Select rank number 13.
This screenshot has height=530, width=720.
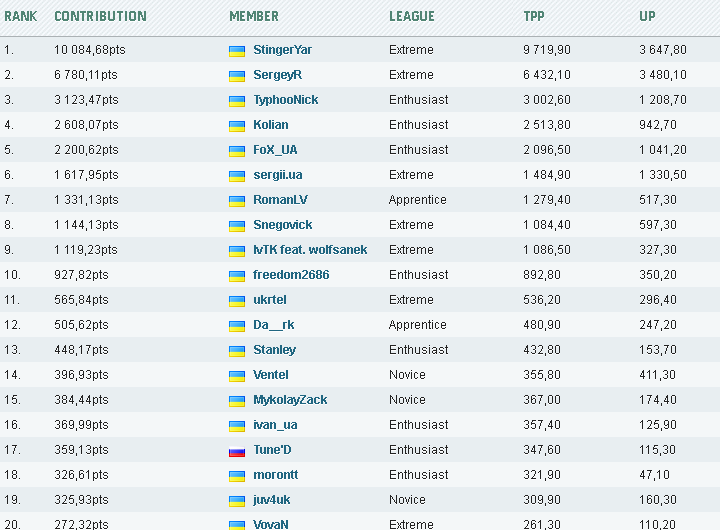[x=12, y=350]
